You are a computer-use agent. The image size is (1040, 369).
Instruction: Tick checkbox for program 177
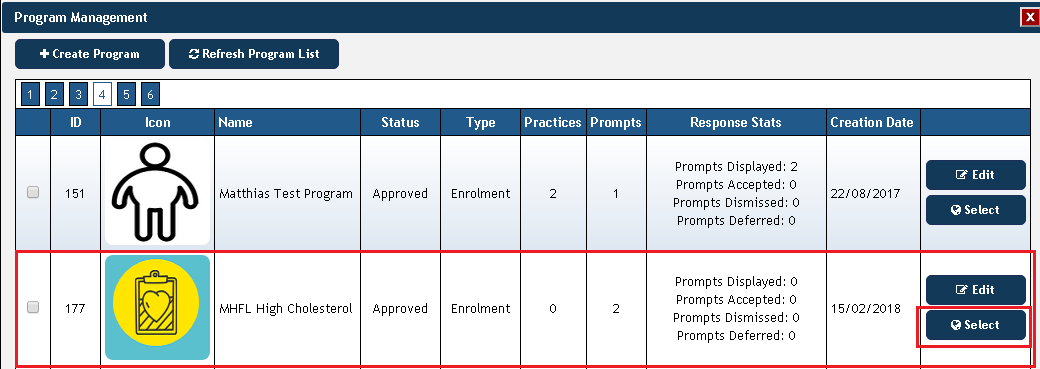32,307
